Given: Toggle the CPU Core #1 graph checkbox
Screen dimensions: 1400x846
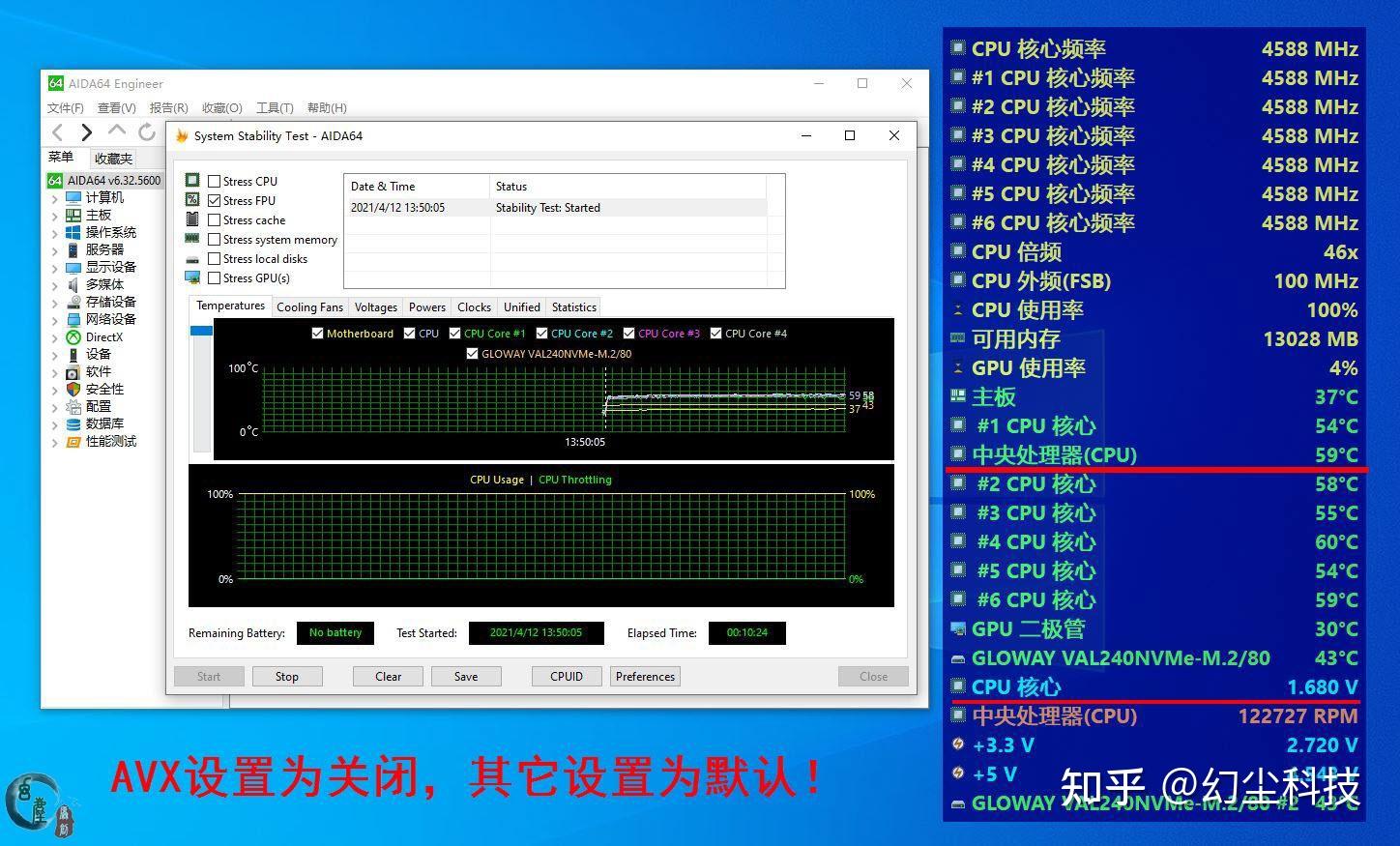Looking at the screenshot, I should 454,334.
